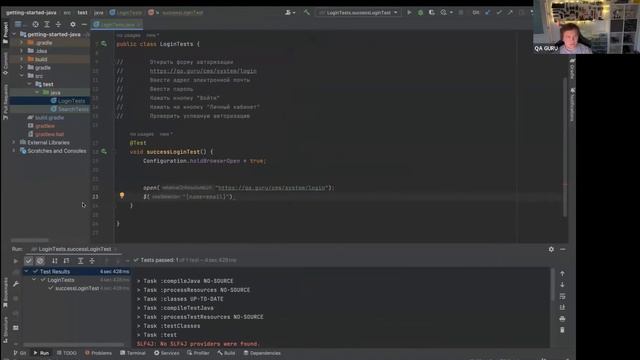
Task: Expand all in the Project panel
Action: (x=47, y=24)
